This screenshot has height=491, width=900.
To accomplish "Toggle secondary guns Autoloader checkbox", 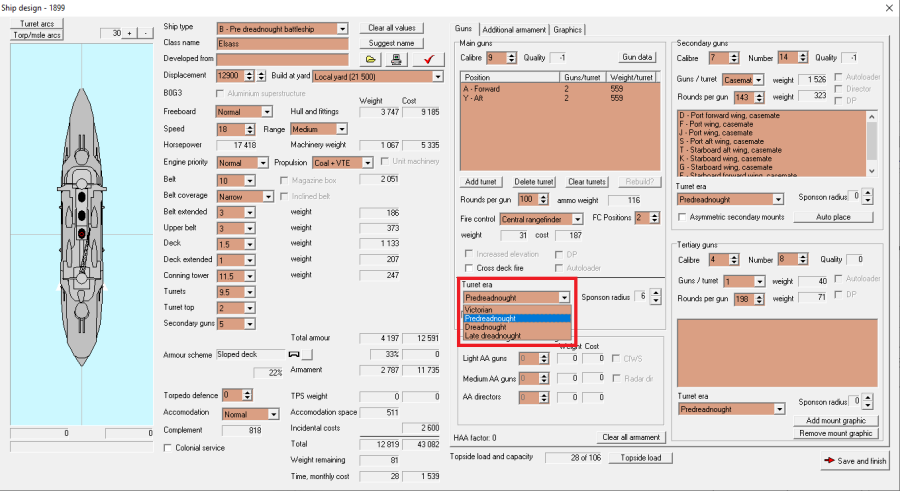I will click(x=839, y=77).
